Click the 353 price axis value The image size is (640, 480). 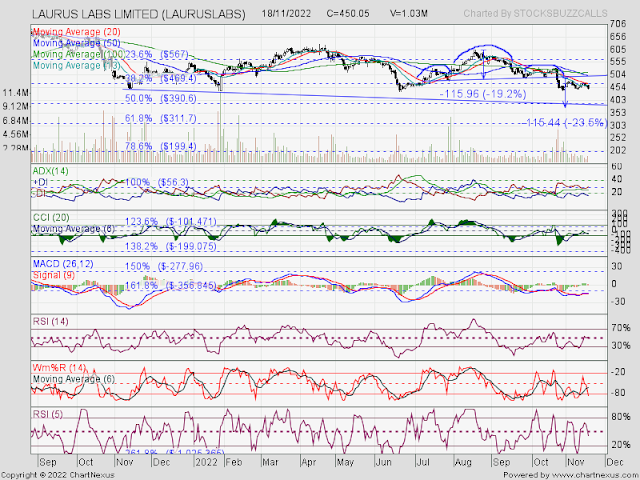(x=618, y=112)
